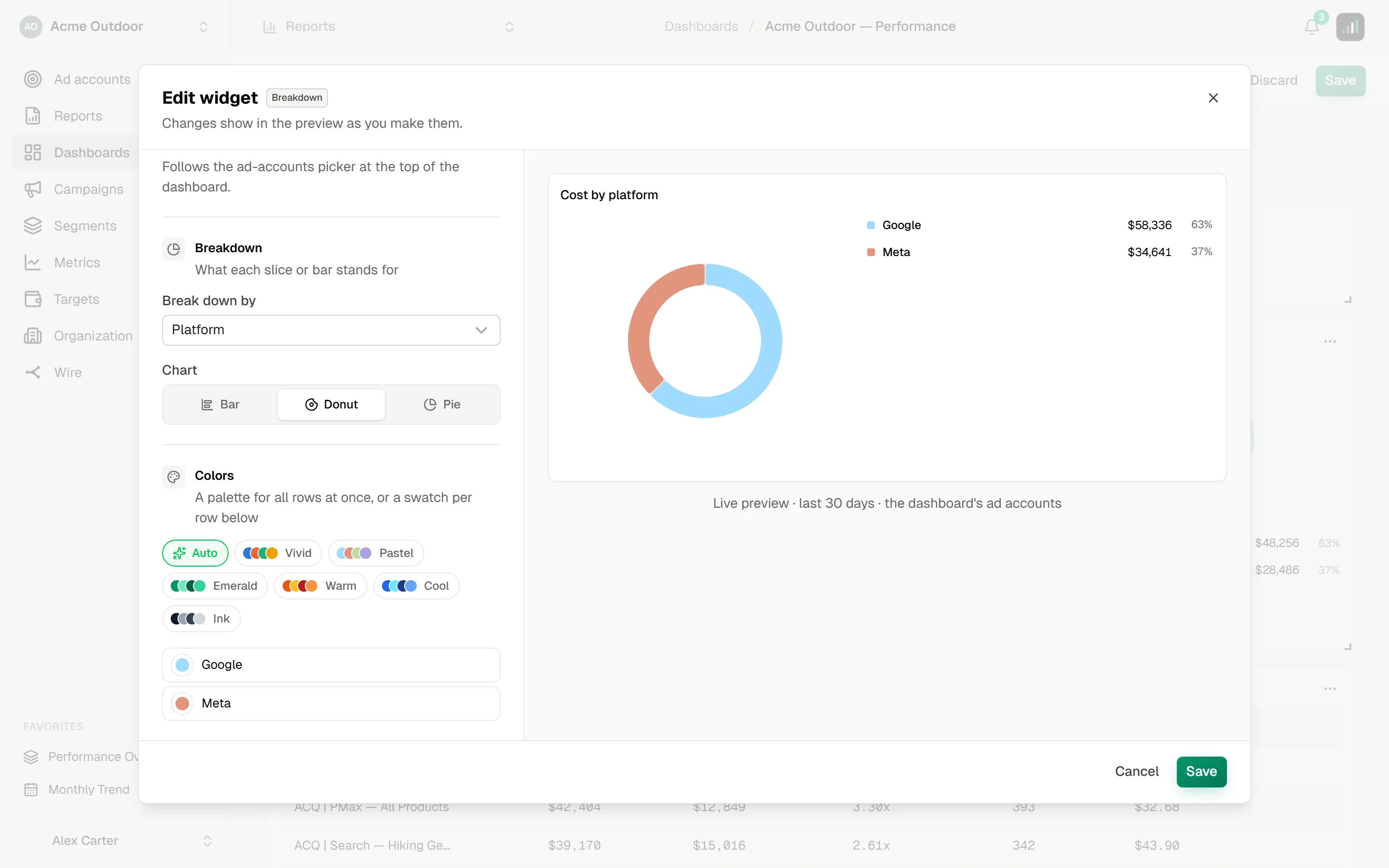
Task: Click the Reports sidebar document icon
Action: [33, 116]
